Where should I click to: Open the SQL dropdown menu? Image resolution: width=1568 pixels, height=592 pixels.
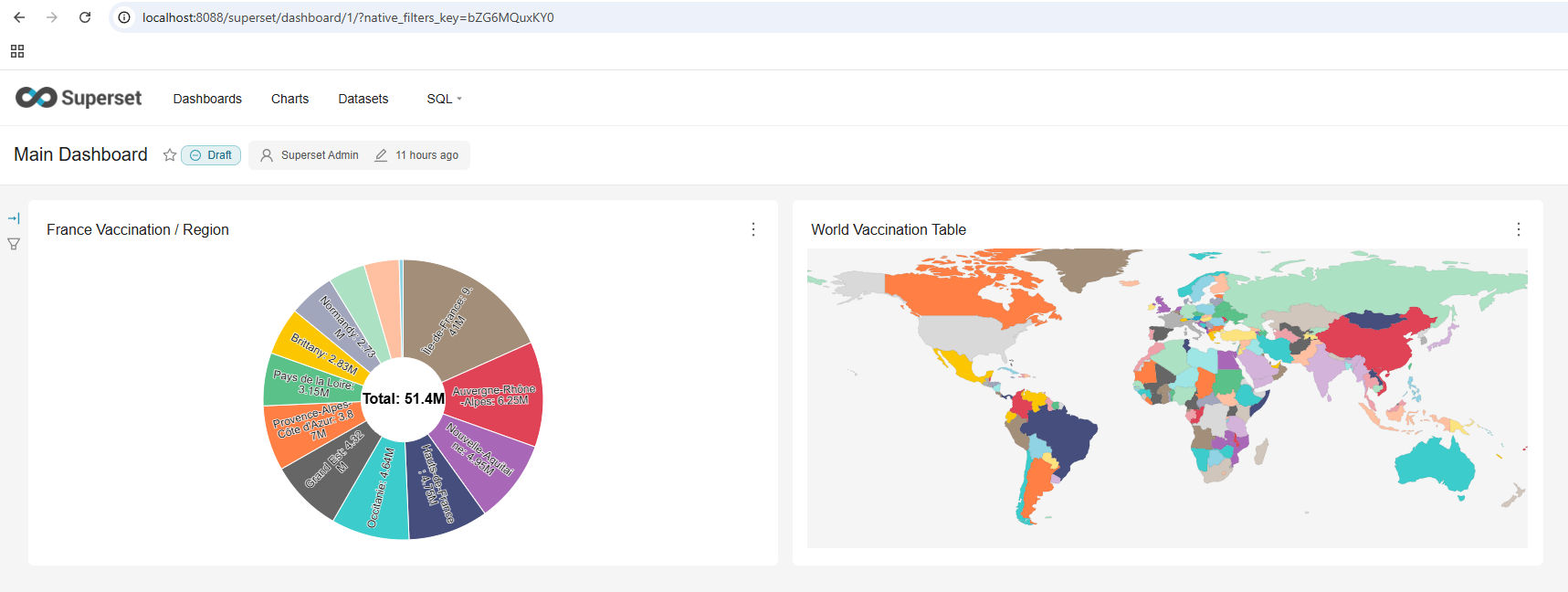(x=444, y=99)
